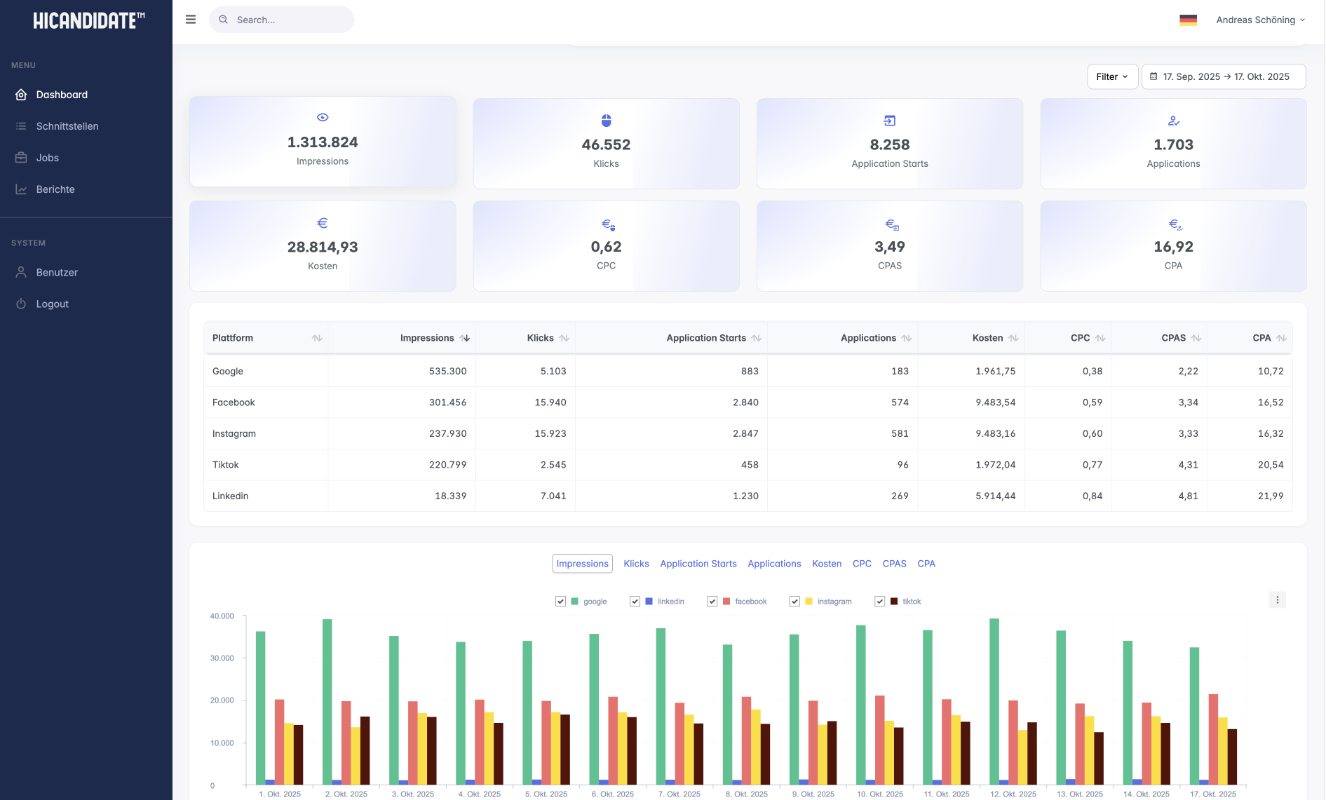The width and height of the screenshot is (1326, 800).
Task: Click the mouse icon on Klicks card
Action: point(606,121)
